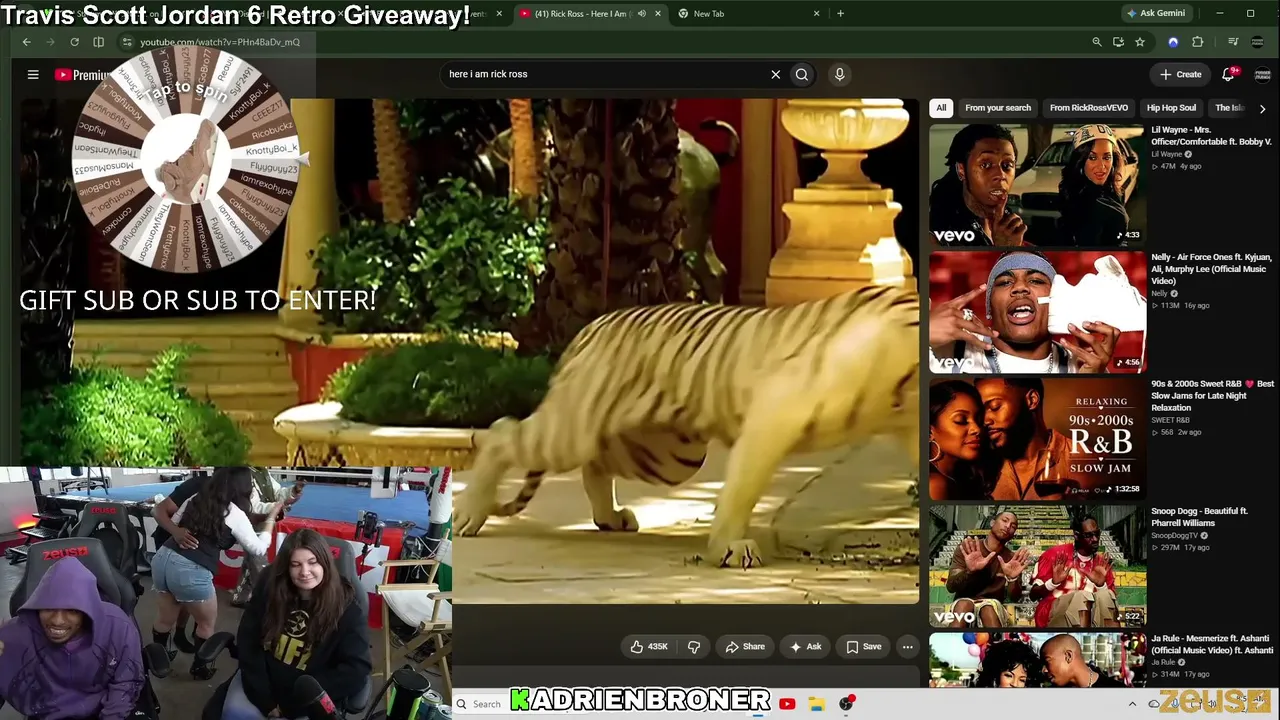The width and height of the screenshot is (1280, 720).
Task: Click the YouTube search magnifier button
Action: [x=802, y=74]
